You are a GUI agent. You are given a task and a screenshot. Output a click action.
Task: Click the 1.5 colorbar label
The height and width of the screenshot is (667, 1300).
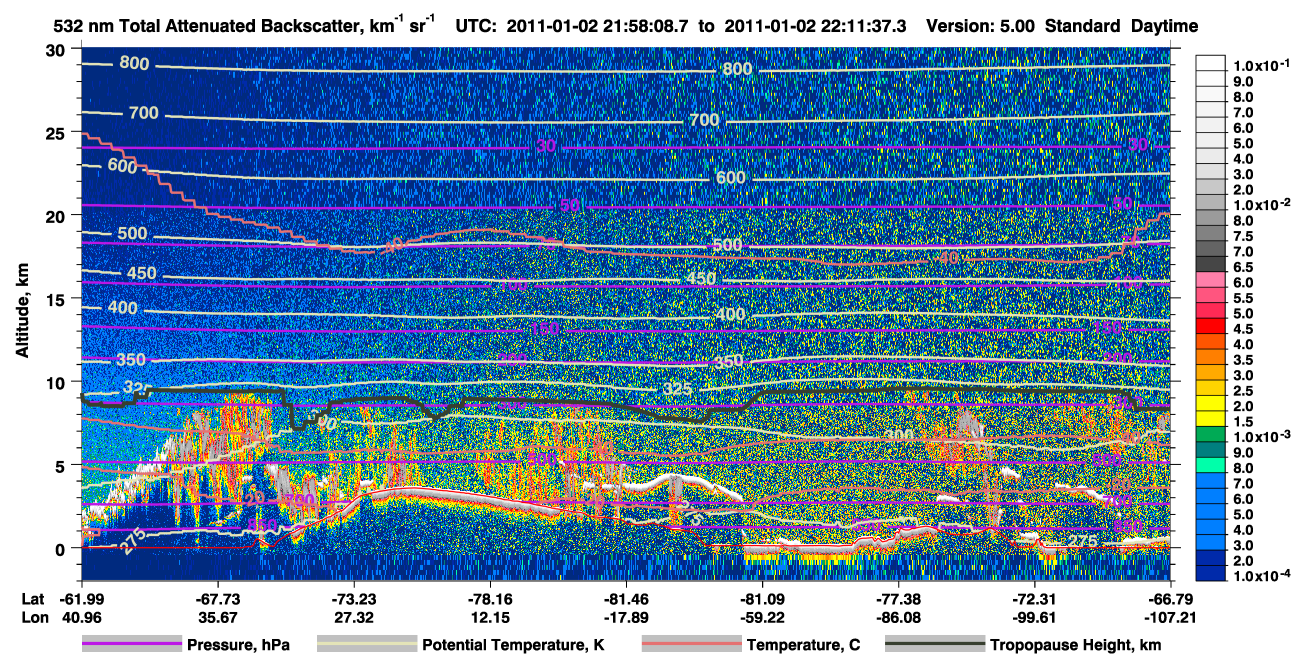1243,421
